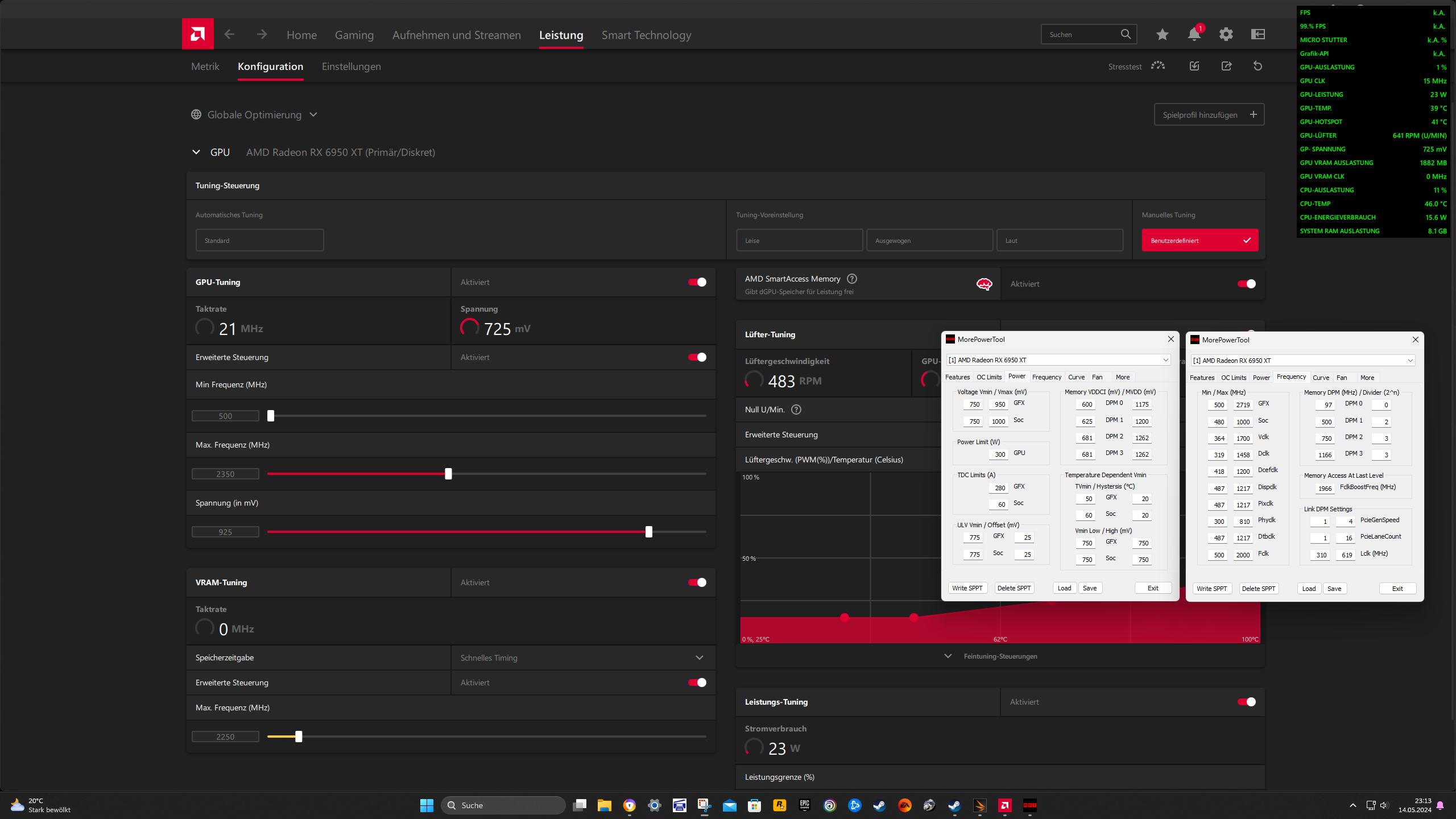The width and height of the screenshot is (1456, 819).
Task: Click Write SPPT in left MorePowerTool
Action: (967, 588)
